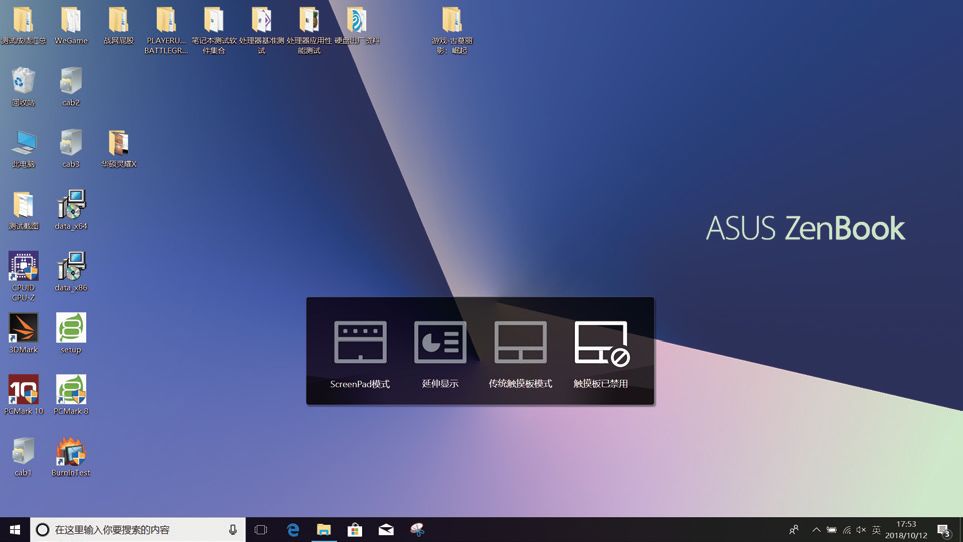963x542 pixels.
Task: Open Task View on the taskbar
Action: [260, 530]
